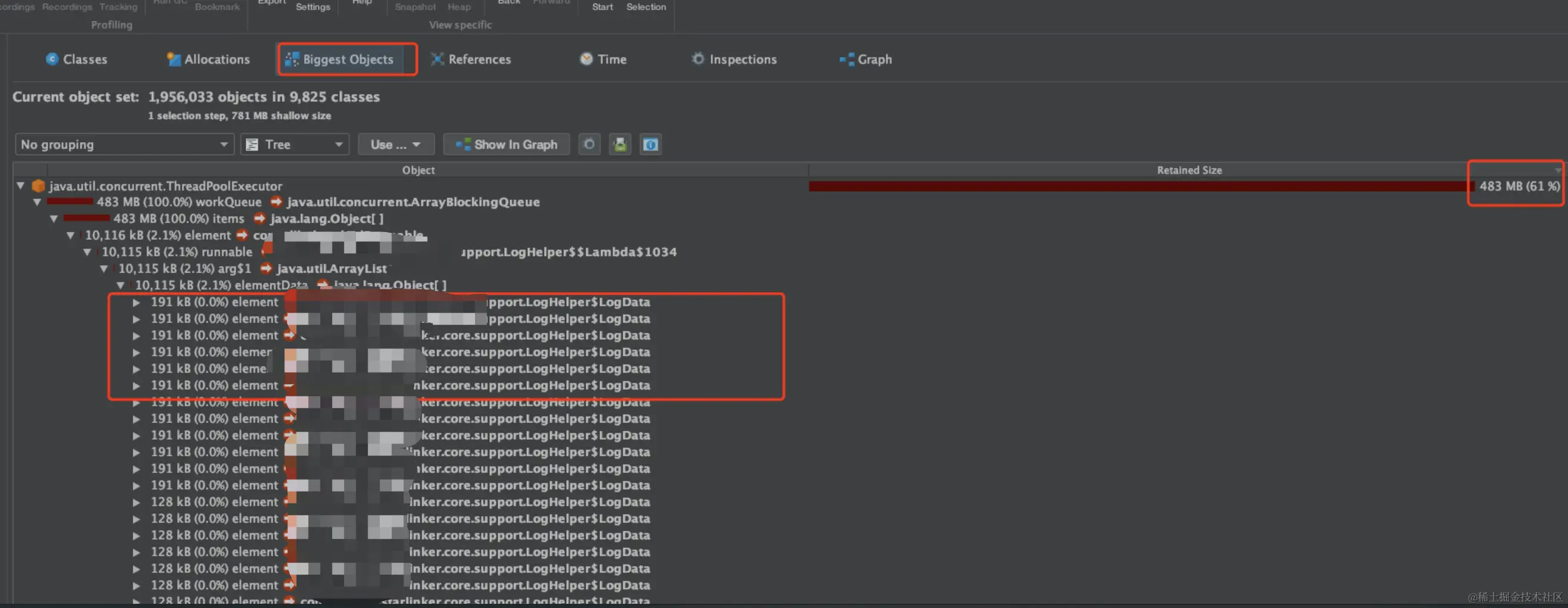The image size is (1568, 608).
Task: Select the java.util.ArrayList arg$1 row
Action: coord(332,268)
